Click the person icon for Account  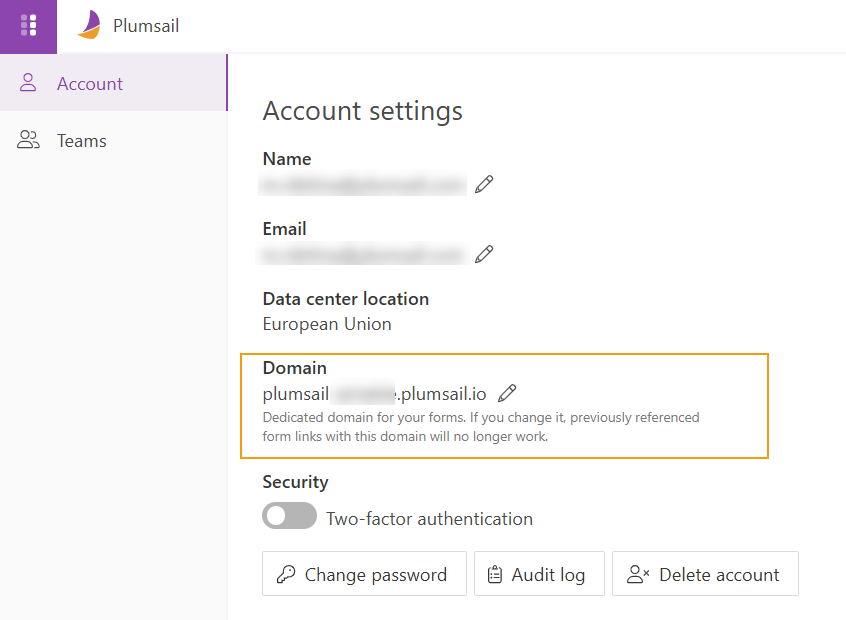(29, 83)
